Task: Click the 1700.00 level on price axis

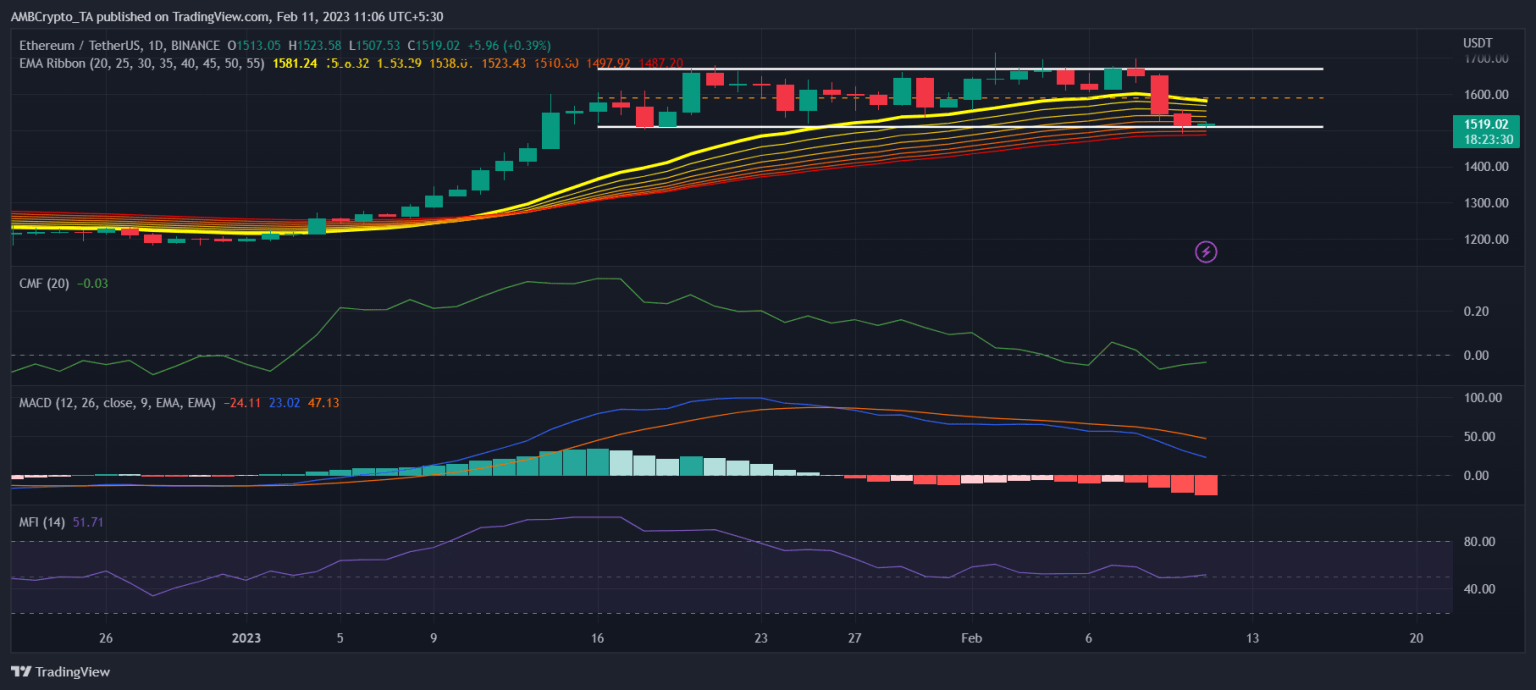Action: [x=1484, y=59]
